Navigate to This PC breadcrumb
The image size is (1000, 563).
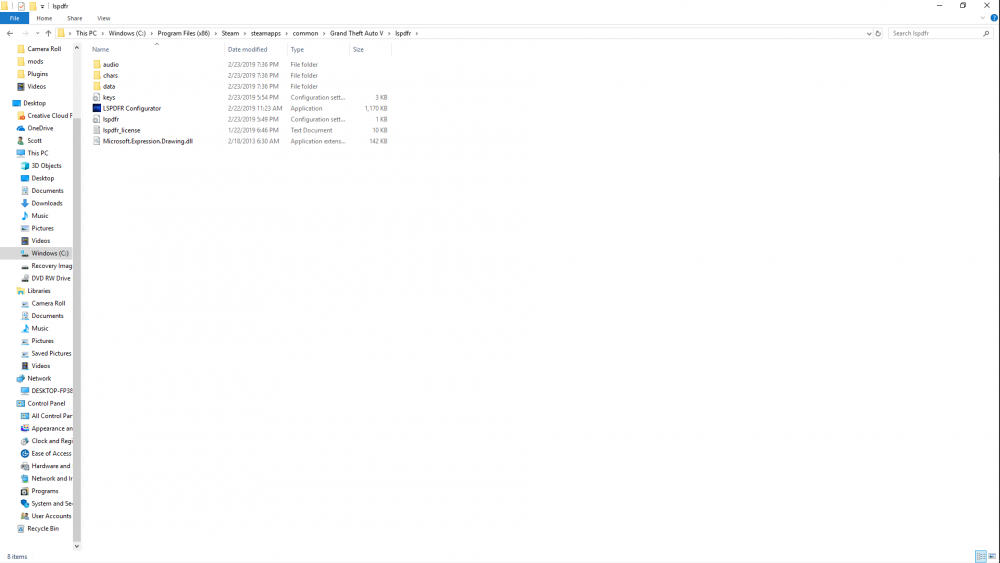pyautogui.click(x=86, y=33)
